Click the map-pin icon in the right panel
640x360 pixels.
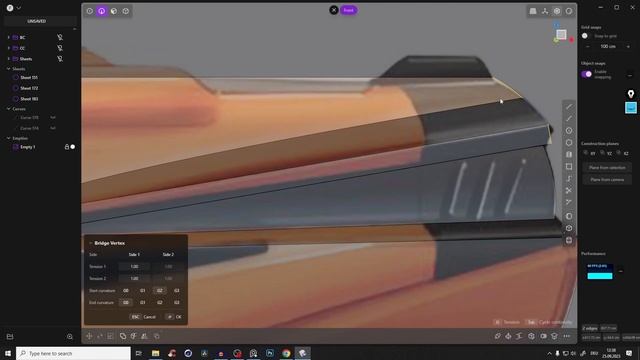click(631, 94)
